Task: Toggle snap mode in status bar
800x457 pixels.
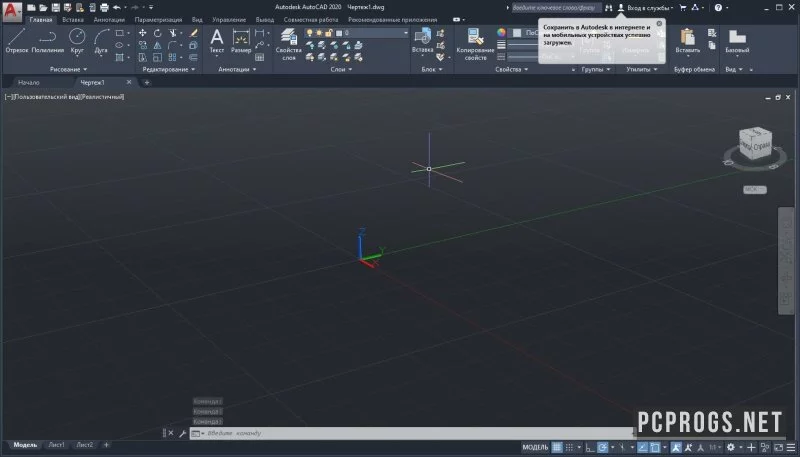Action: pos(569,447)
